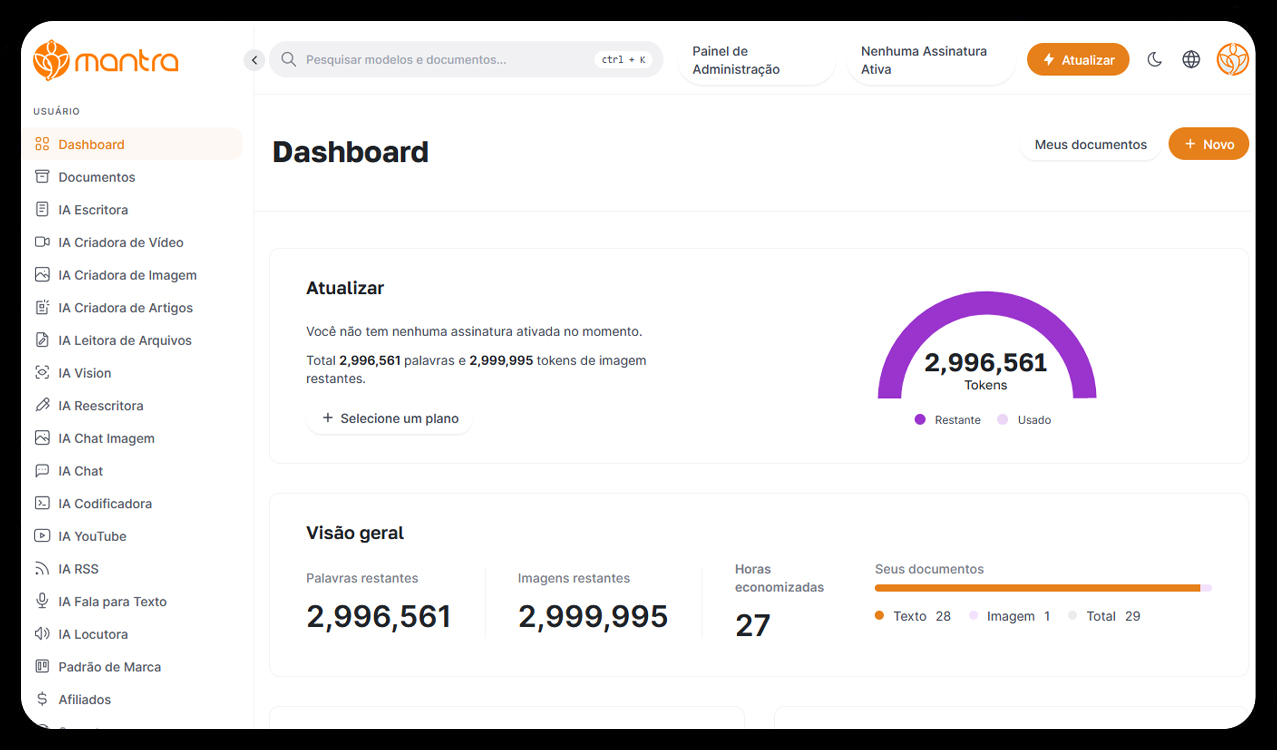Open the language globe selector
The width and height of the screenshot is (1277, 750).
pyautogui.click(x=1191, y=59)
